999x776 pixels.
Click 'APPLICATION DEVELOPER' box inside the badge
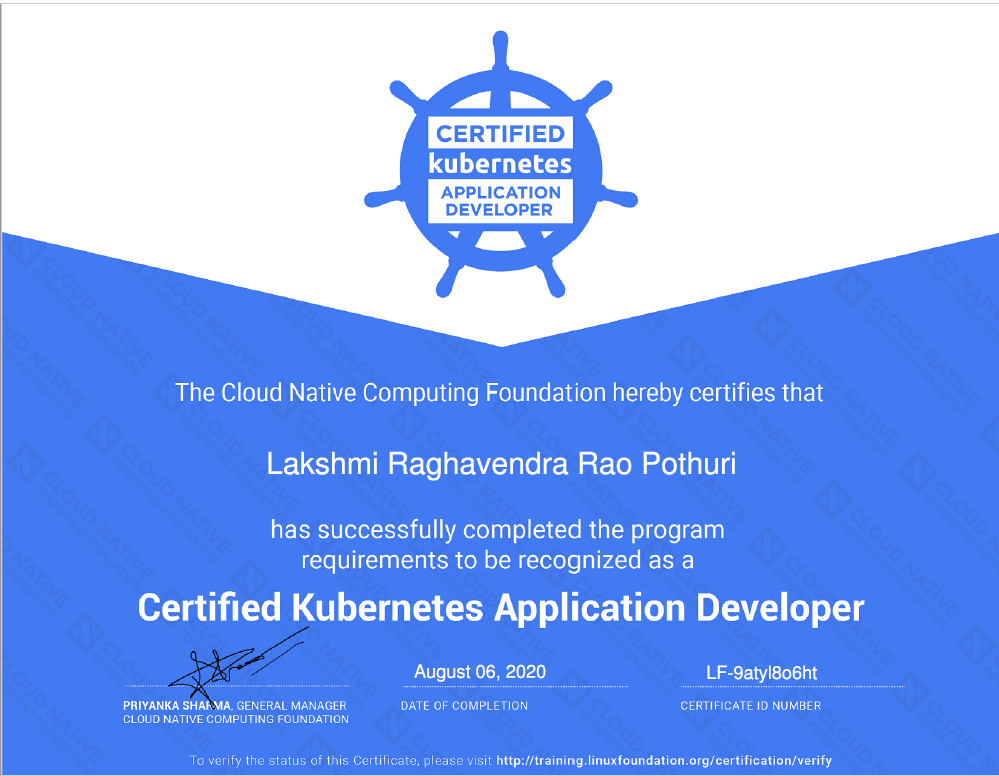click(500, 201)
